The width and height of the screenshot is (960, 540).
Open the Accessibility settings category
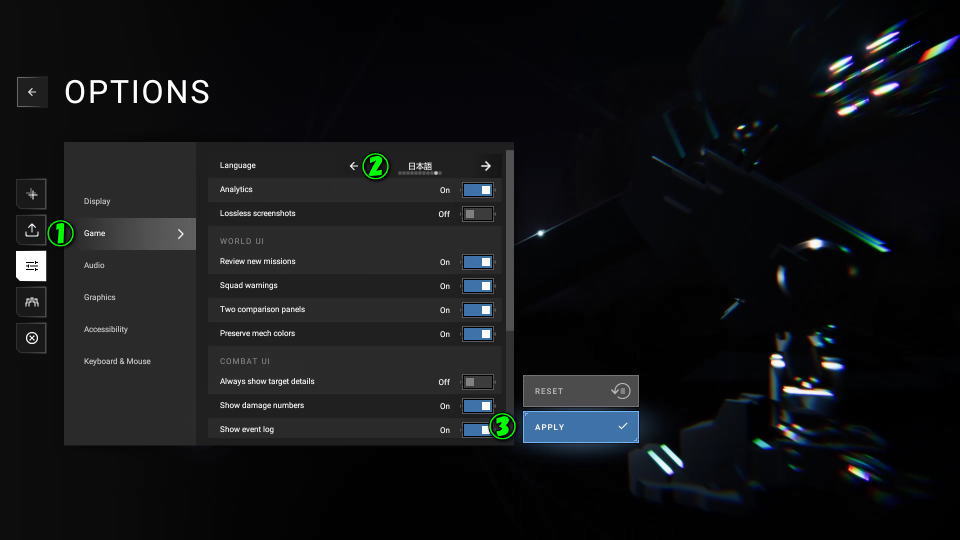tap(106, 330)
